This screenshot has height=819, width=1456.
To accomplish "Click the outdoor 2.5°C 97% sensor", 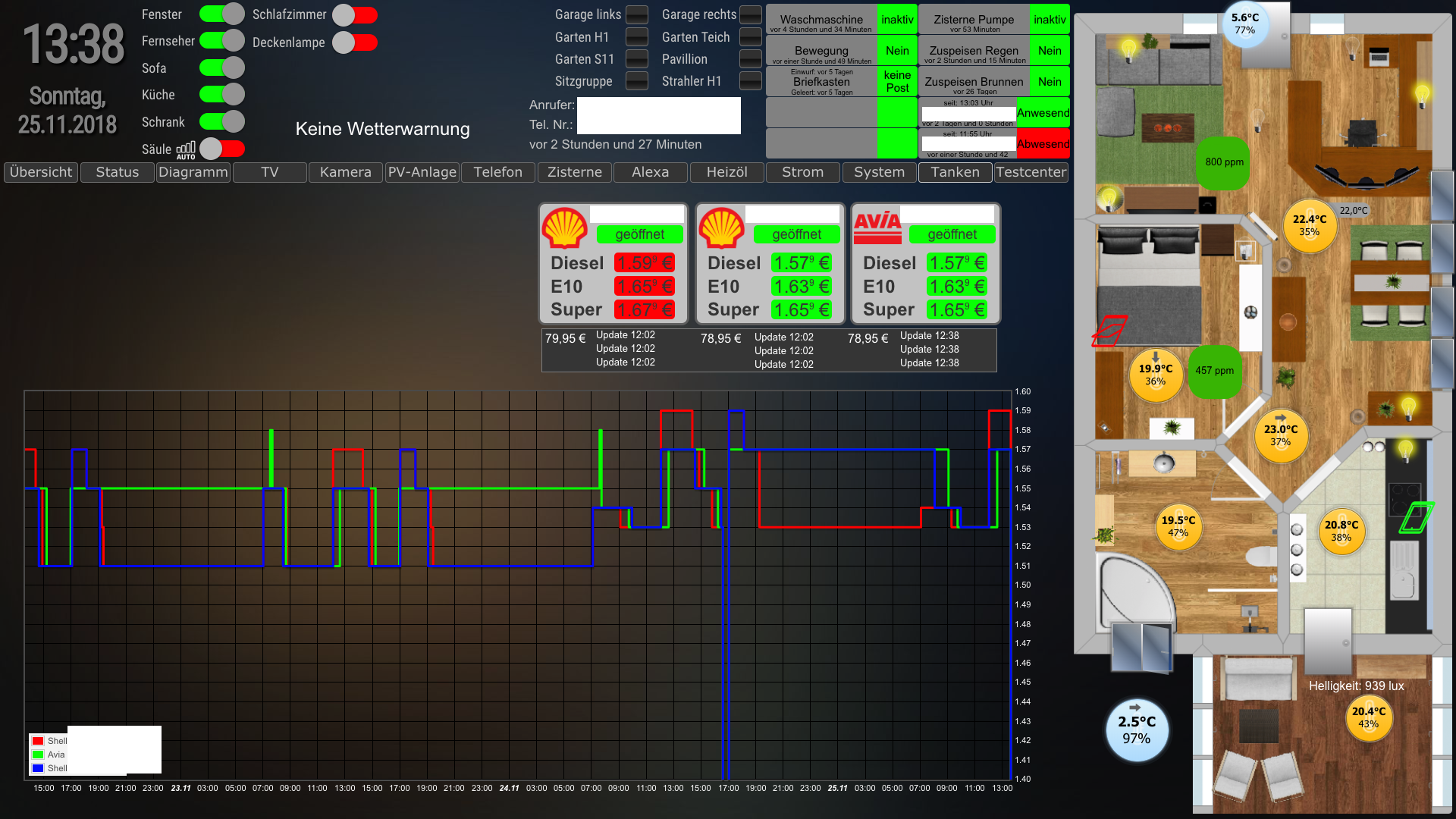I will [x=1137, y=730].
